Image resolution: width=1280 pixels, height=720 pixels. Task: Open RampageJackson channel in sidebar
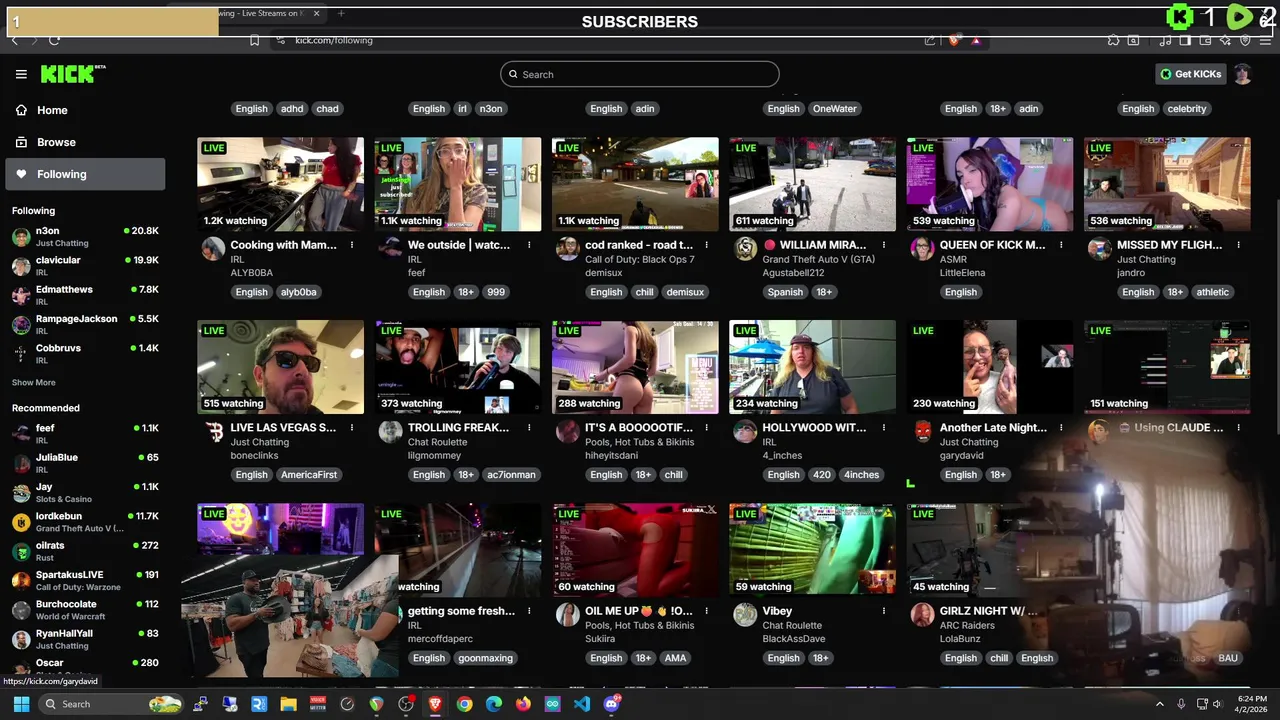click(85, 324)
